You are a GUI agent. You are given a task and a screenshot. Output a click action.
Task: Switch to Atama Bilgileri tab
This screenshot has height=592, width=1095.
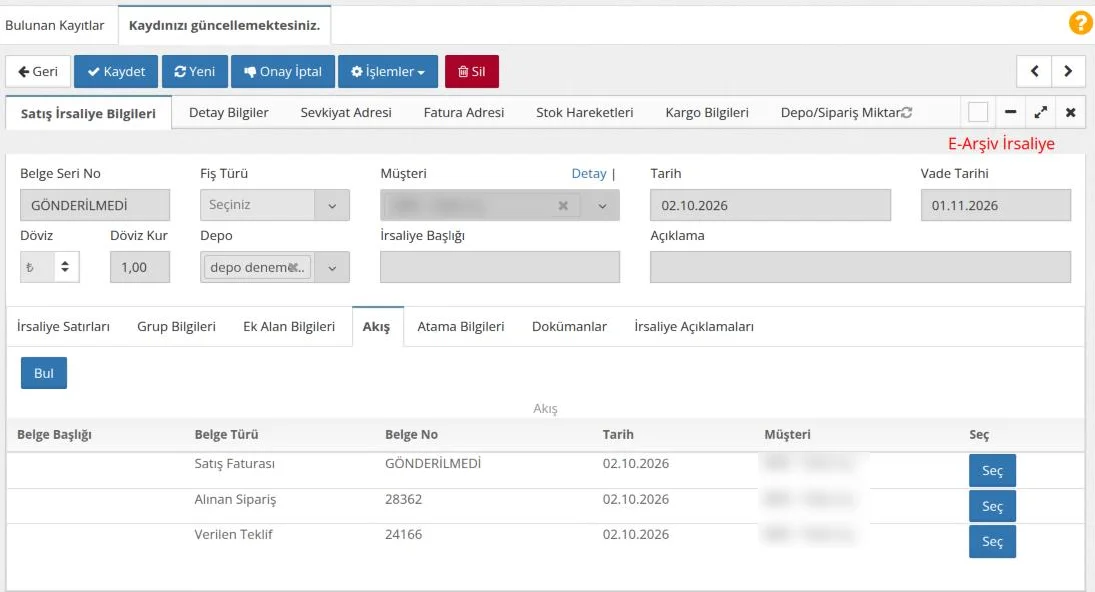(x=460, y=326)
